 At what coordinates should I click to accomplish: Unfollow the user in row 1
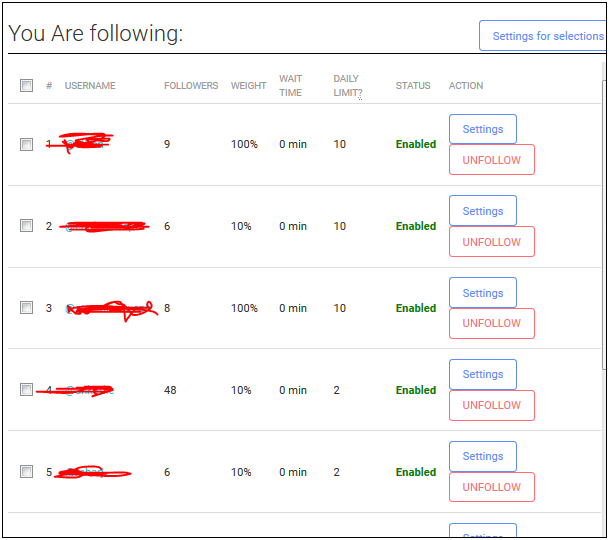coord(492,160)
